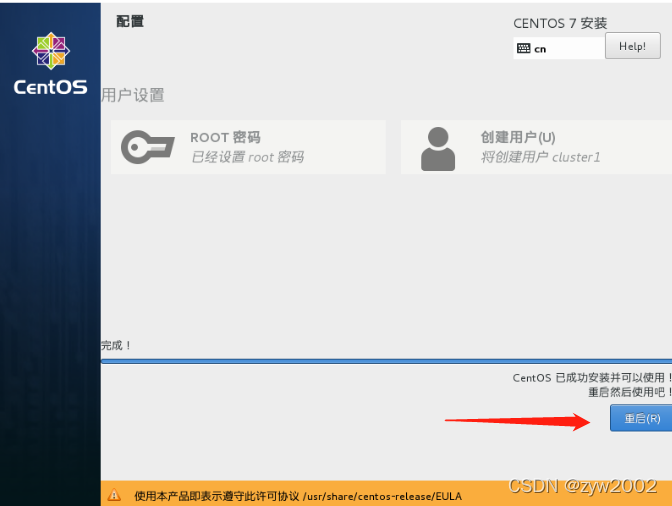Click the text 将创建用户 cluster1
This screenshot has height=506, width=672.
(x=540, y=157)
